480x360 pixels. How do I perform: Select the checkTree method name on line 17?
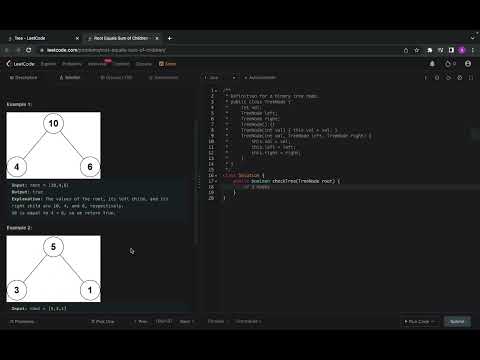click(x=284, y=181)
